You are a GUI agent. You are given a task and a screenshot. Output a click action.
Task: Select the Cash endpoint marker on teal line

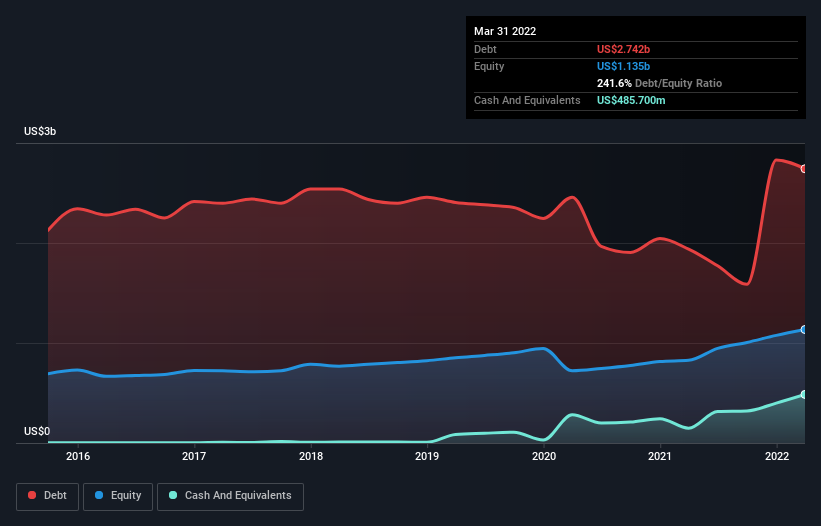[804, 395]
